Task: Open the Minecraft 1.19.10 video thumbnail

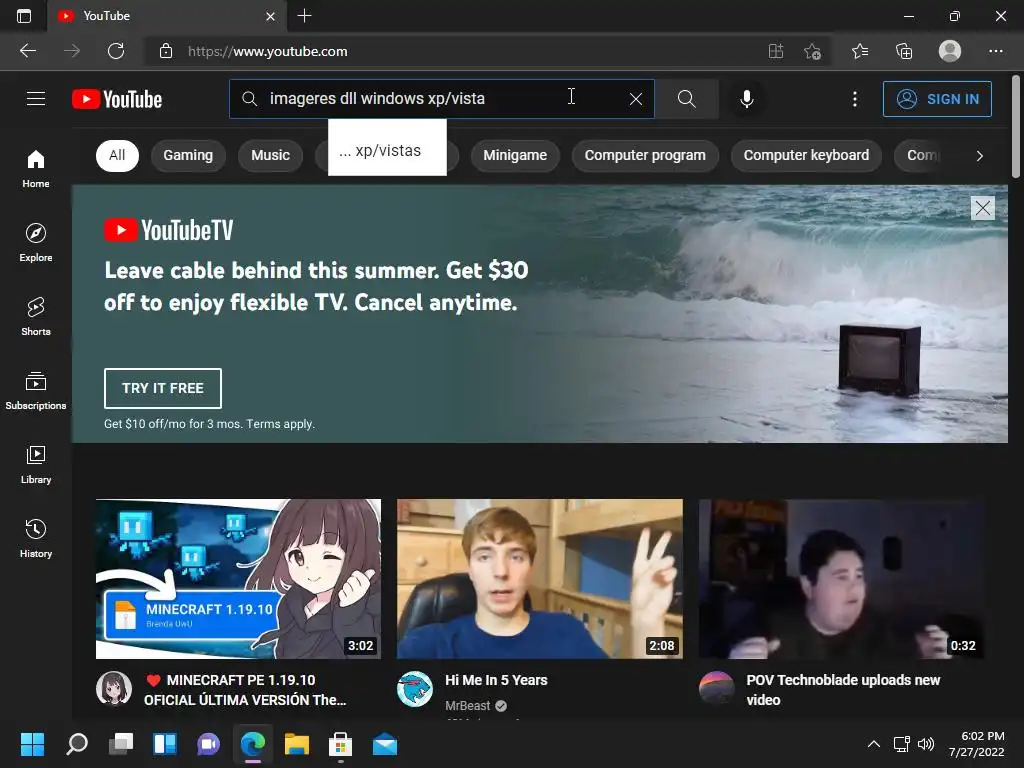Action: [x=238, y=579]
